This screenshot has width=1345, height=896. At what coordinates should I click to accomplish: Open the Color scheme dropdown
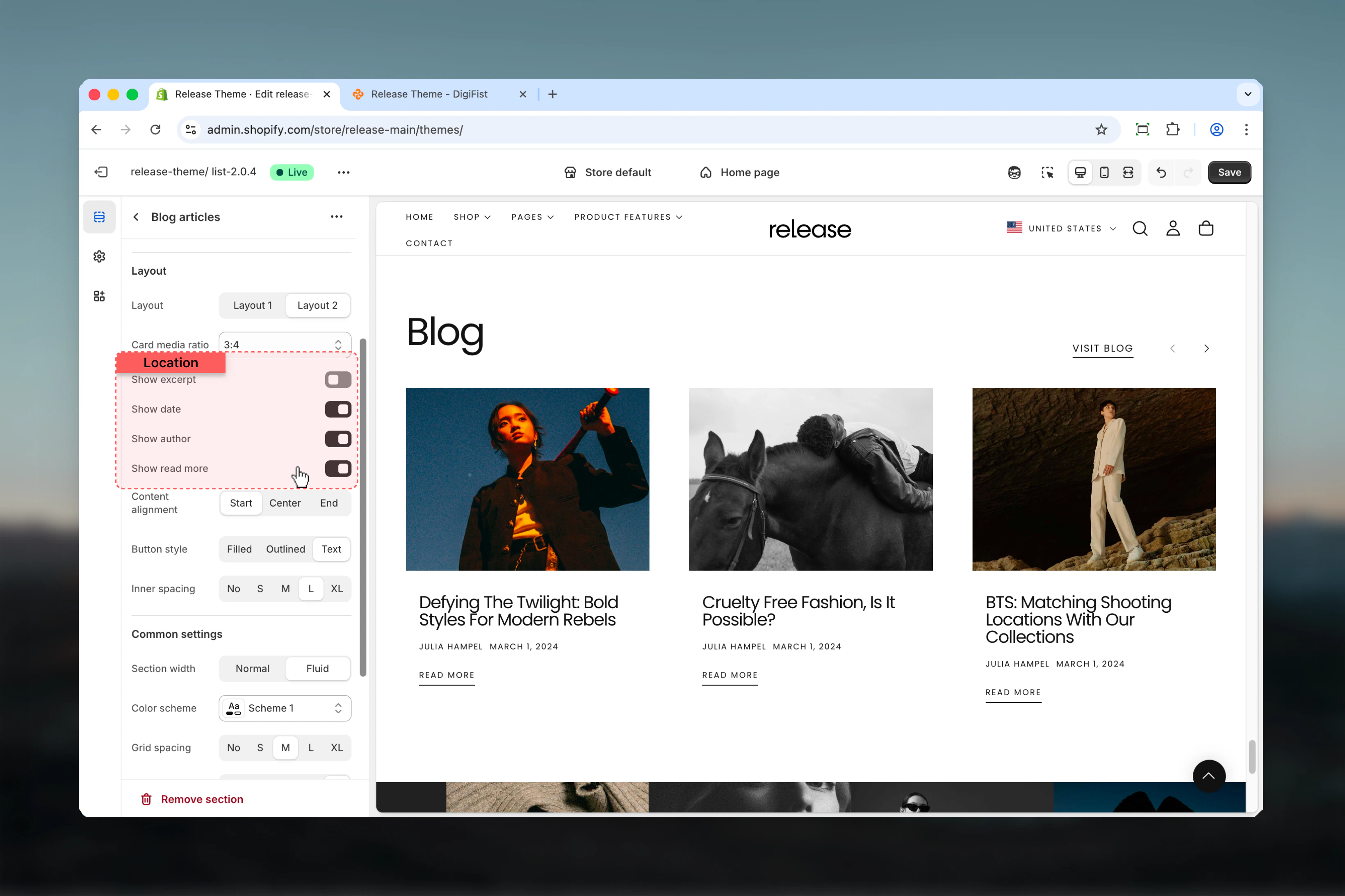tap(285, 708)
